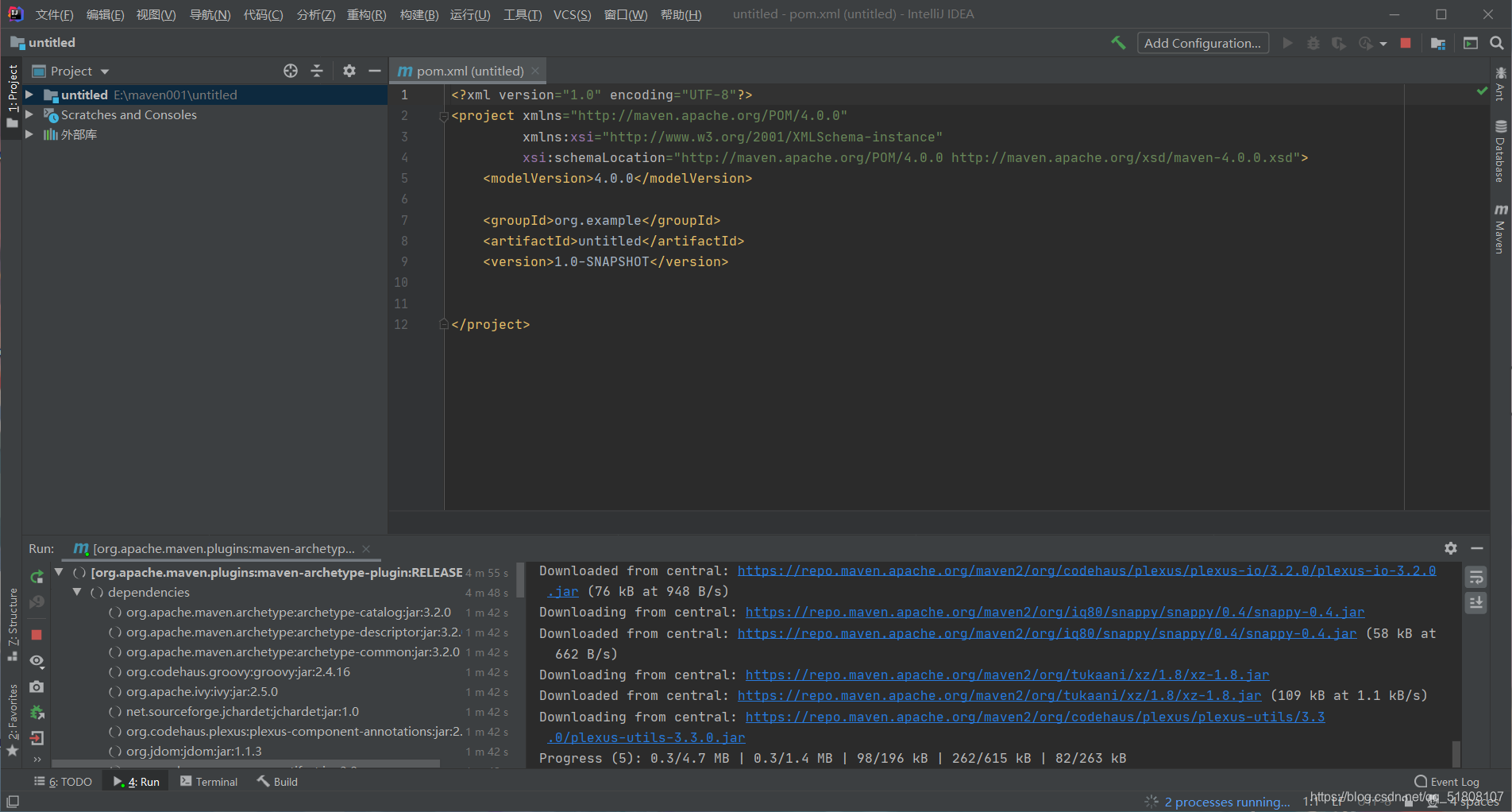The image size is (1512, 812).
Task: Collapse the maven-archetype-plugin run node
Action: coord(59,572)
